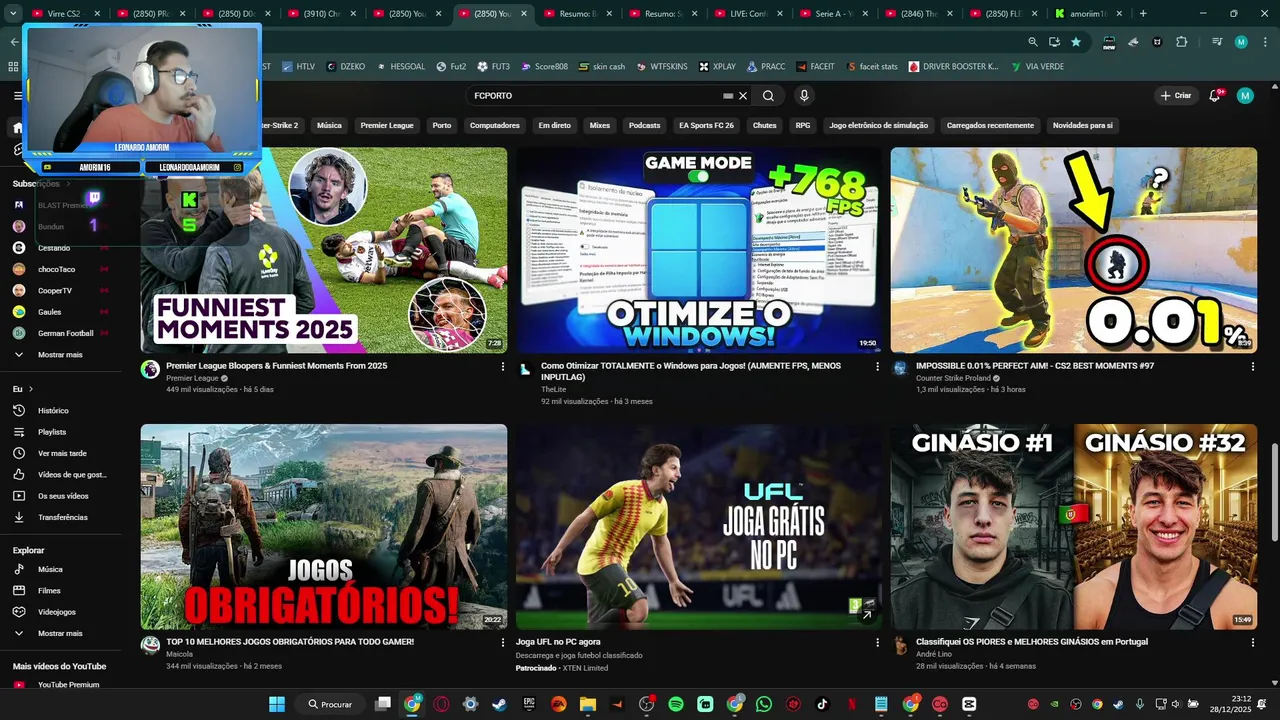Open YouTube account avatar menu
The height and width of the screenshot is (720, 1280).
click(1245, 96)
